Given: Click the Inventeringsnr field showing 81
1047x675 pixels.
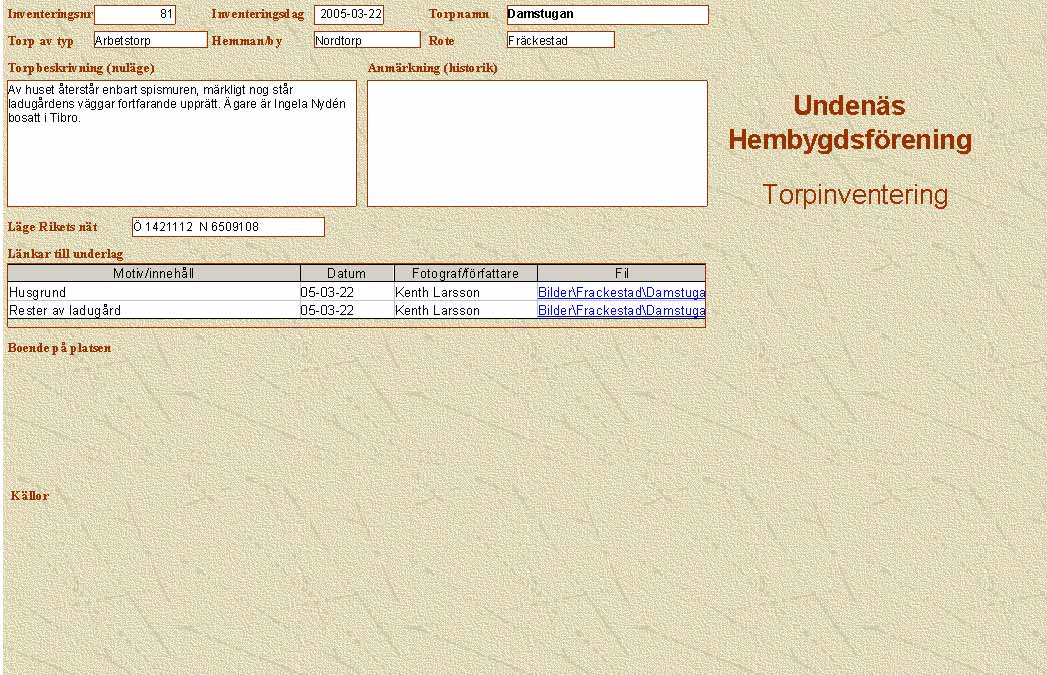Looking at the screenshot, I should click(x=135, y=15).
